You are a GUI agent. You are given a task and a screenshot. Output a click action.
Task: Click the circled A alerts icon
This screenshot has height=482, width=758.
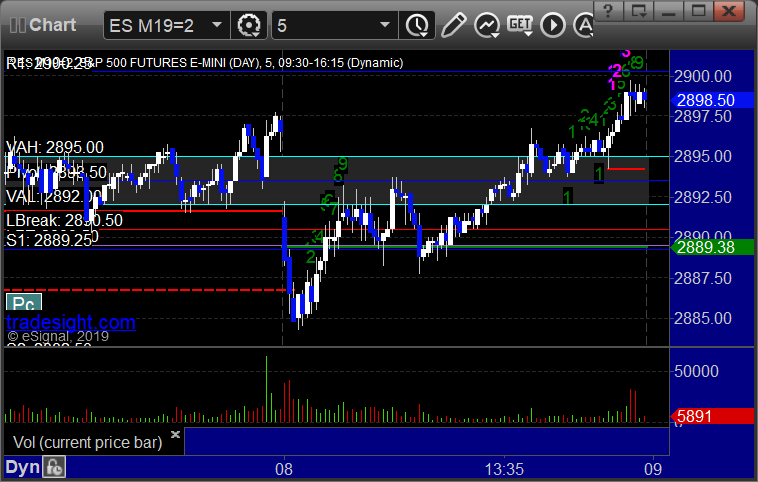(x=584, y=25)
